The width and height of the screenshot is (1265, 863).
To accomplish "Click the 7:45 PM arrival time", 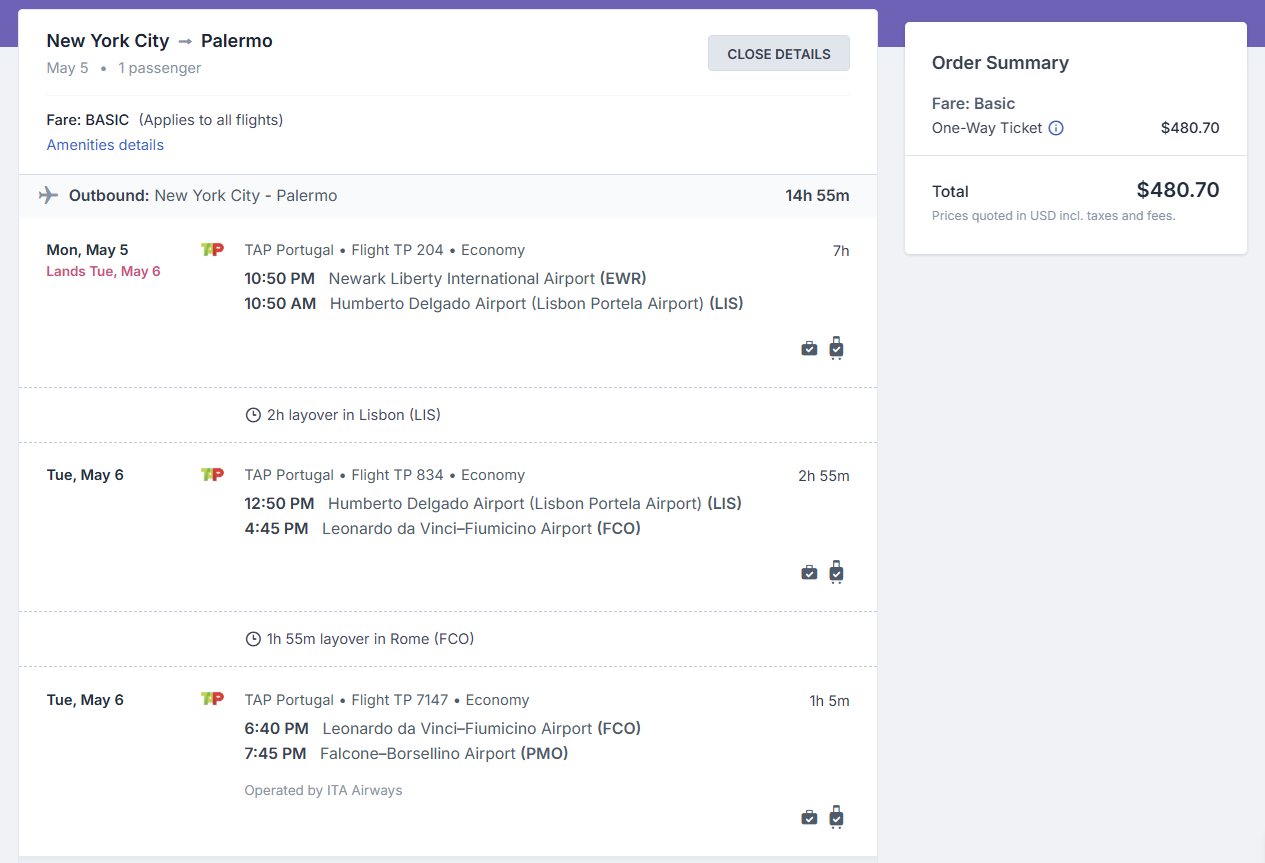I will coord(275,754).
